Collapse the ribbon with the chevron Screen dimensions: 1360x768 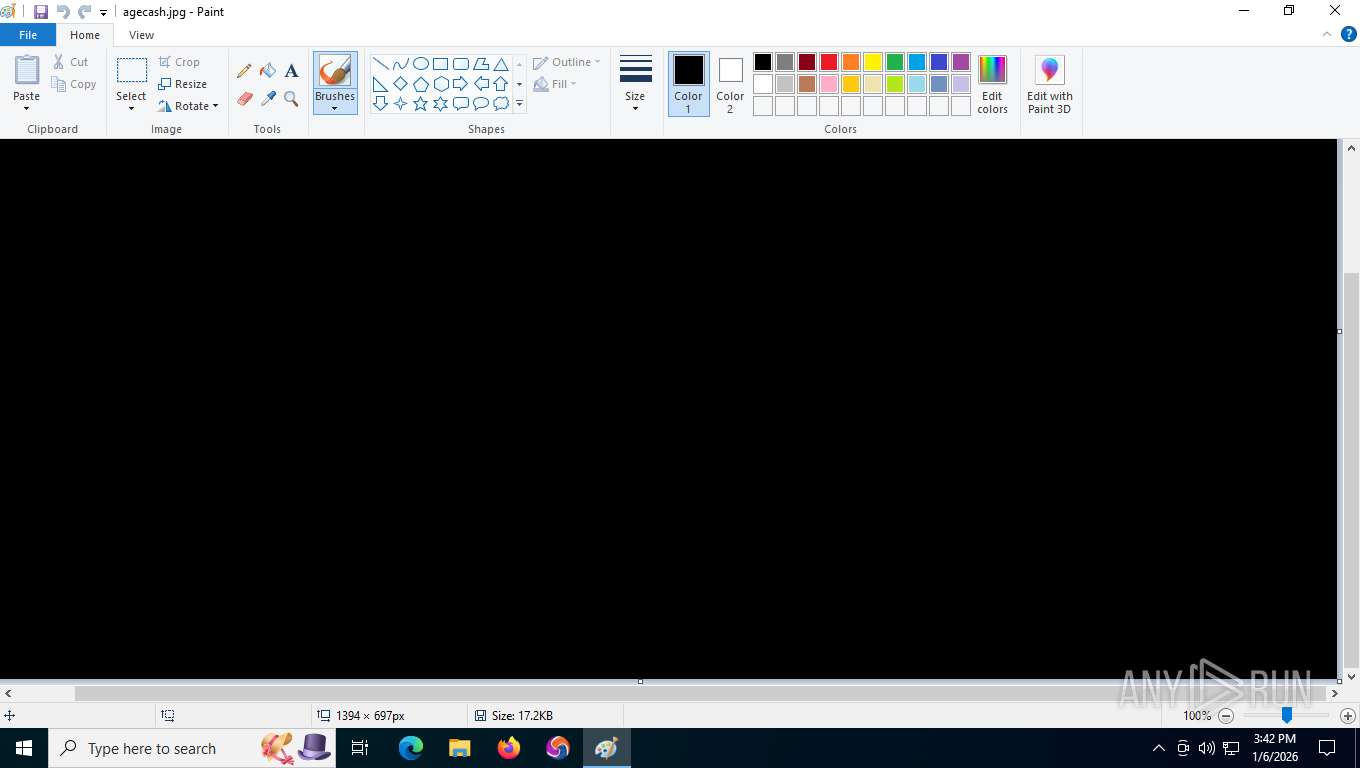click(x=1328, y=34)
